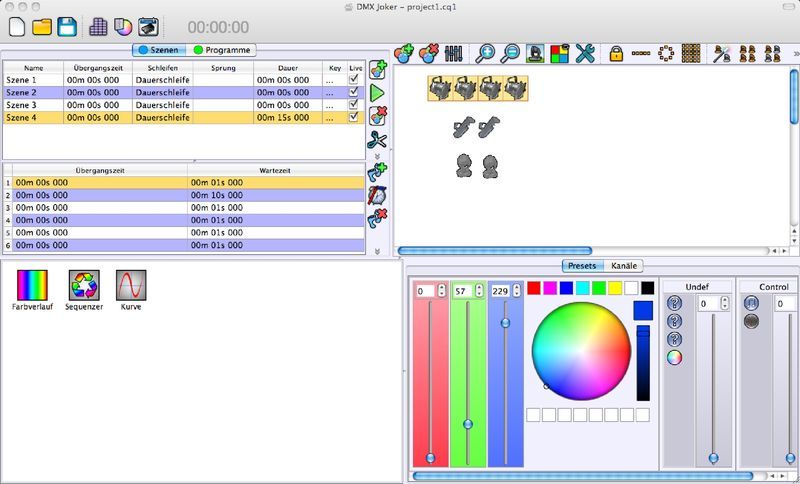
Task: Click the DMX interface device toolbar icon
Action: (x=148, y=27)
